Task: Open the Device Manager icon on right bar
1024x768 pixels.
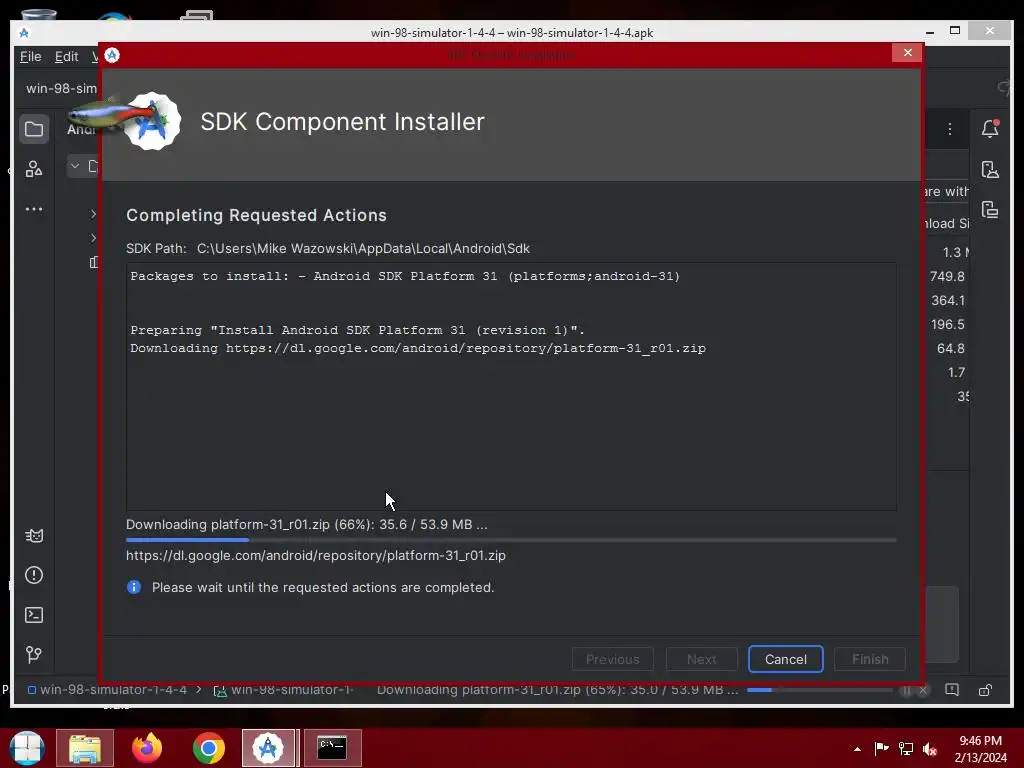Action: tap(990, 170)
